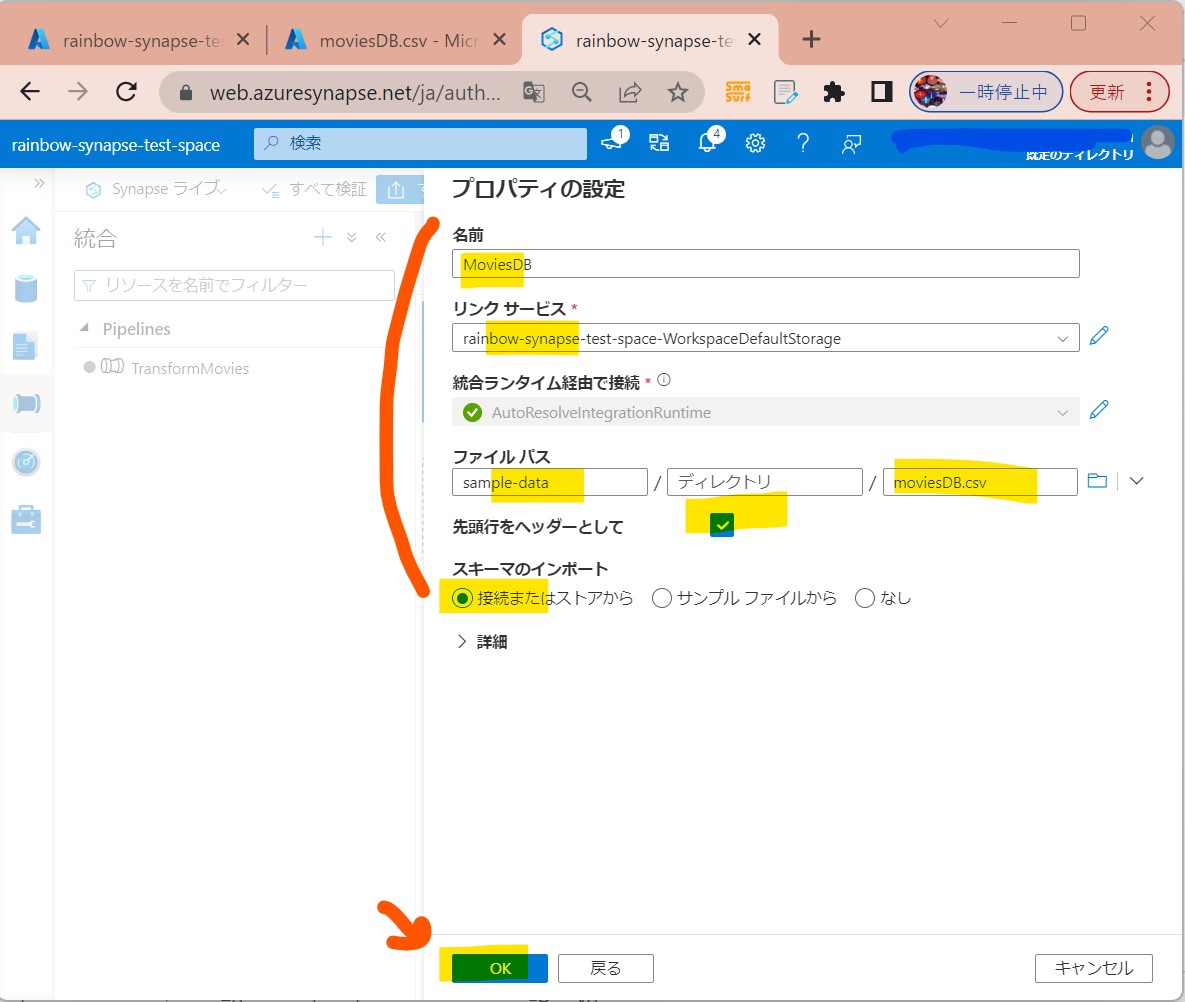The width and height of the screenshot is (1185, 1002).
Task: Go back using browser back arrow
Action: coord(29,92)
